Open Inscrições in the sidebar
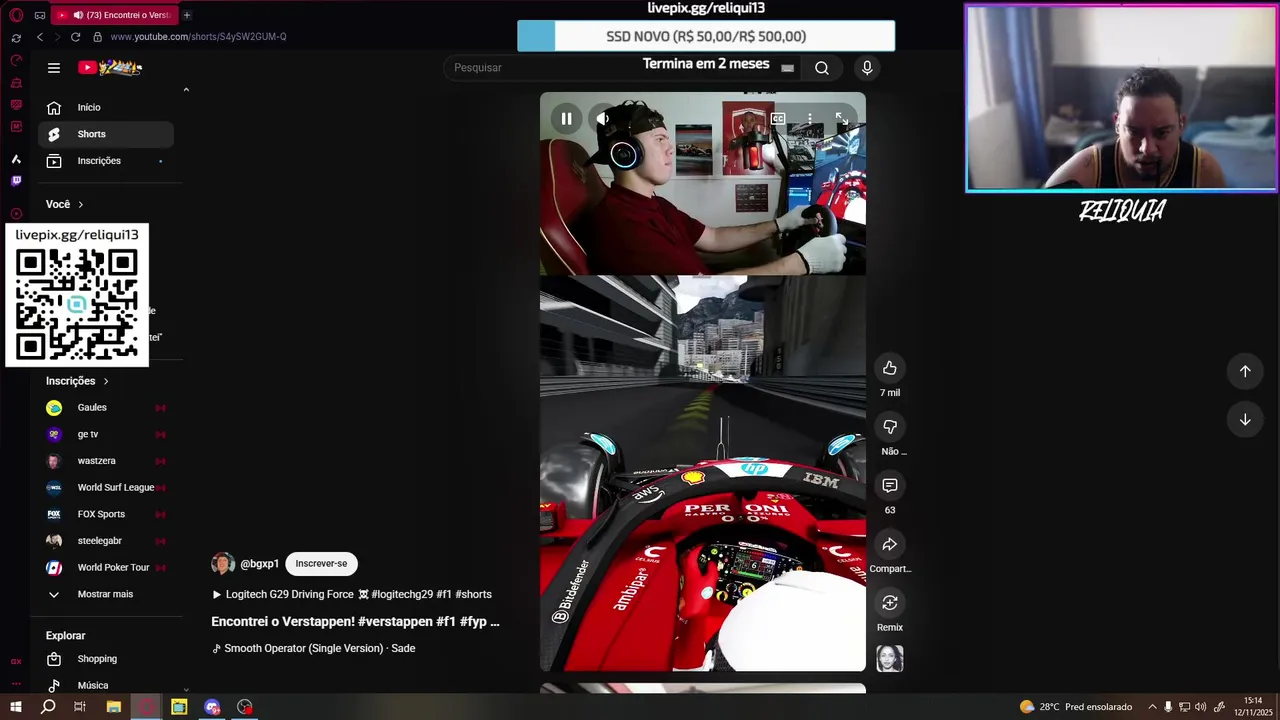Image resolution: width=1280 pixels, height=720 pixels. [x=106, y=161]
